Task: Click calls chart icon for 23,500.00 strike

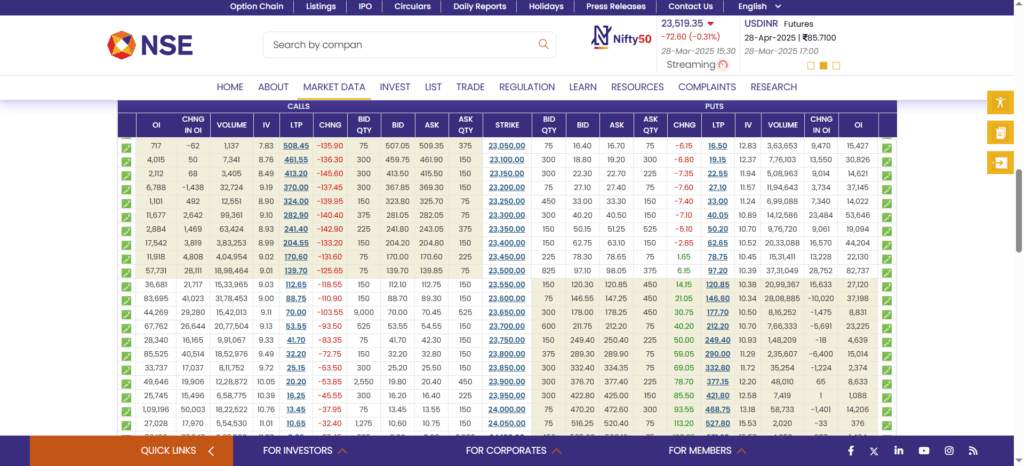Action: 126,273
